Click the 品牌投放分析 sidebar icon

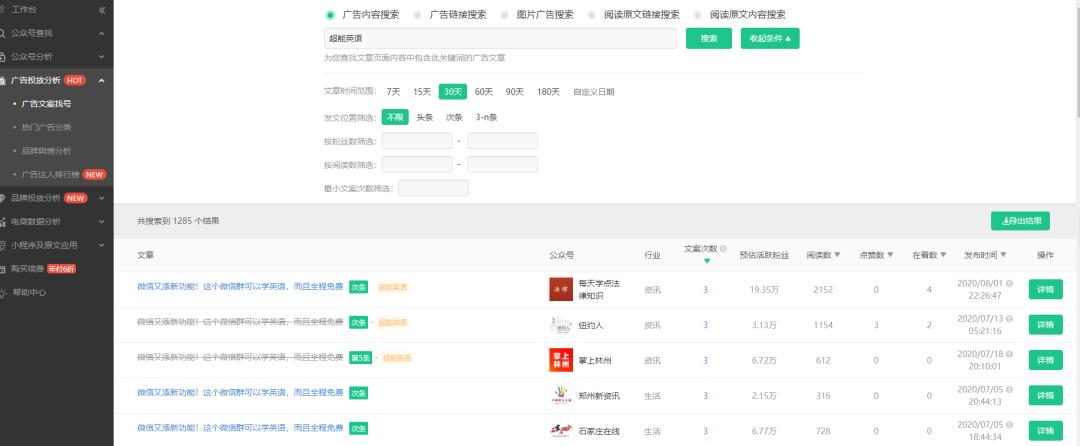[x=3, y=198]
